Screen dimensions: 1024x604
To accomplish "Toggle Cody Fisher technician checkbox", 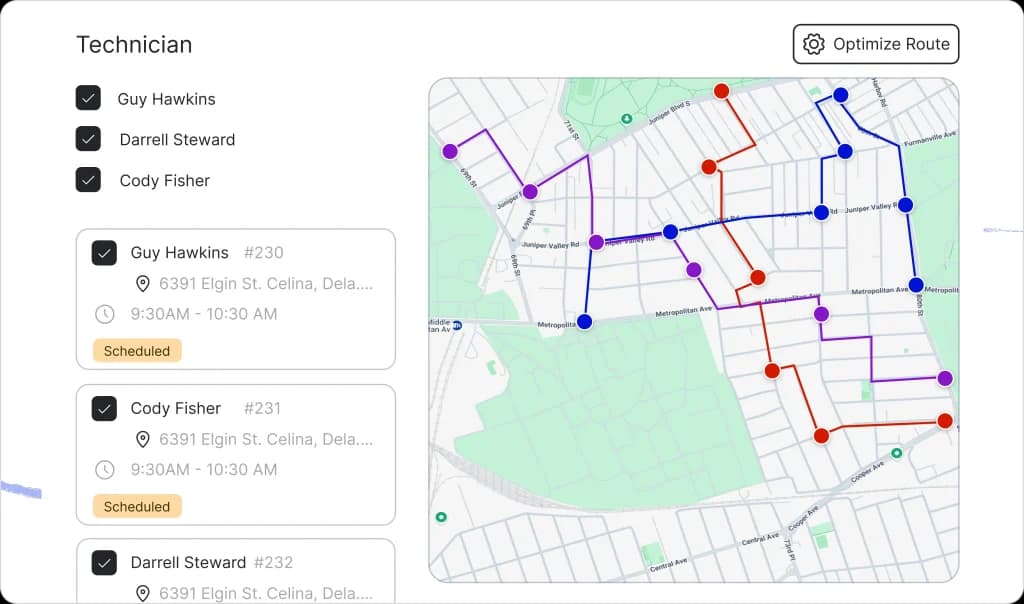I will pos(89,180).
